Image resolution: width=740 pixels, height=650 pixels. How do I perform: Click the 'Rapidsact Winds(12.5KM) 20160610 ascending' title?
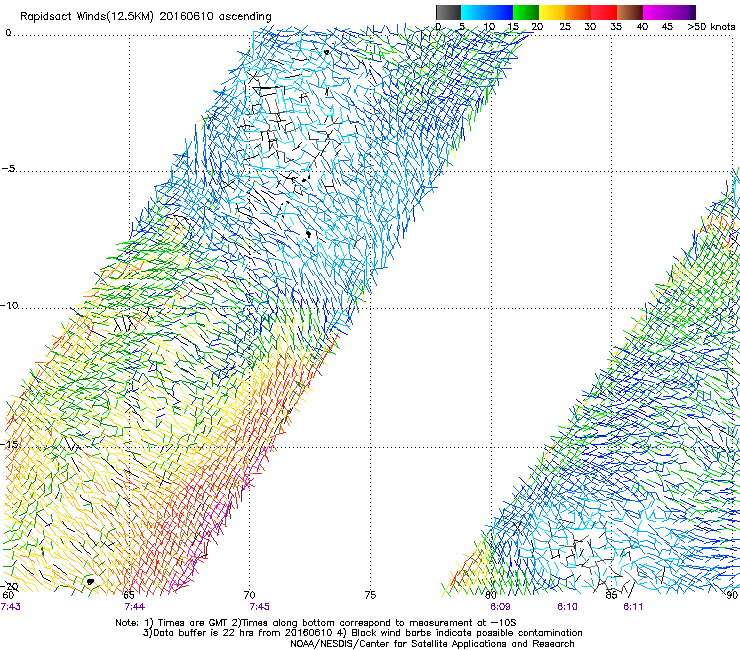click(146, 17)
